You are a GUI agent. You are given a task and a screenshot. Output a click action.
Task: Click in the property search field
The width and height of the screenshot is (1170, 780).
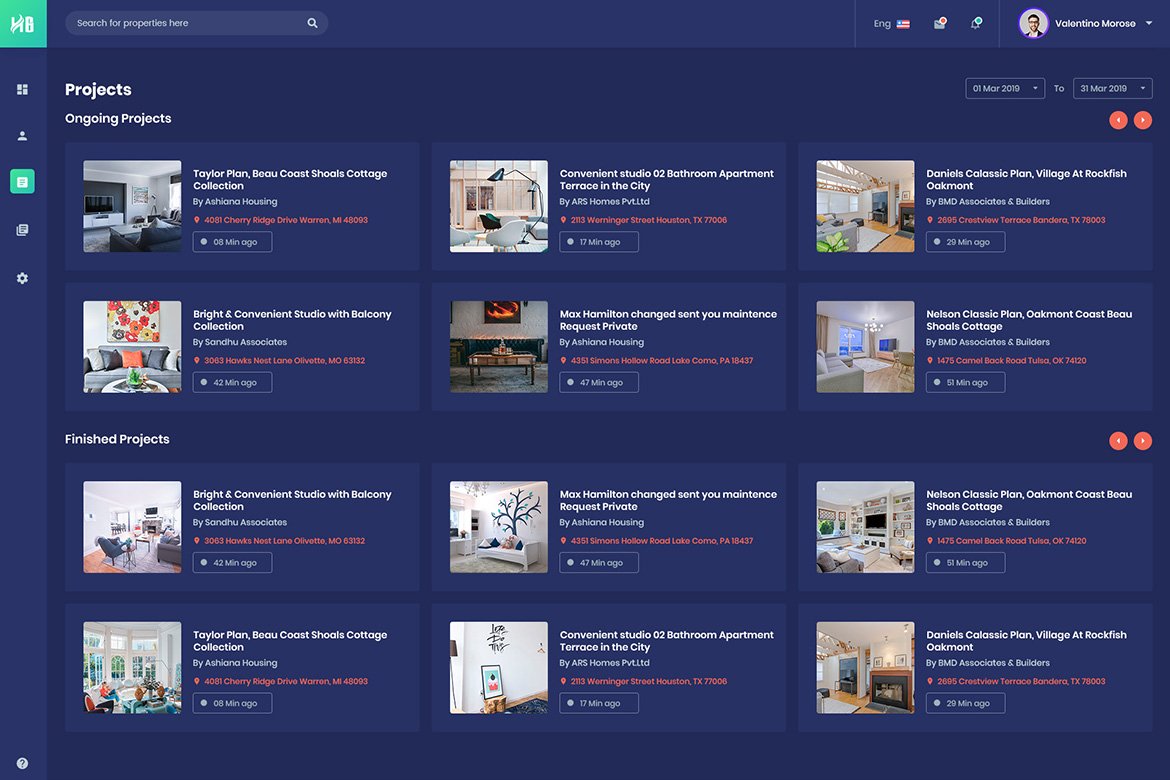point(185,23)
